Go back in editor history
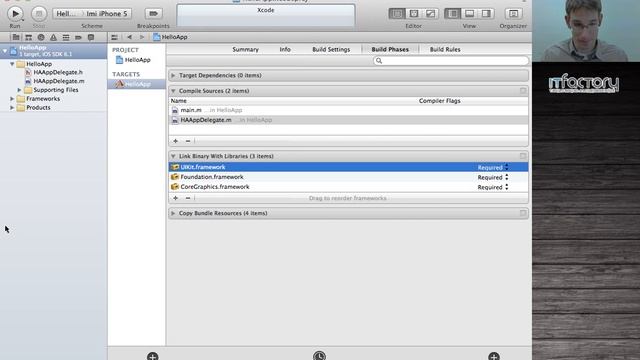This screenshot has height=360, width=640. (129, 37)
